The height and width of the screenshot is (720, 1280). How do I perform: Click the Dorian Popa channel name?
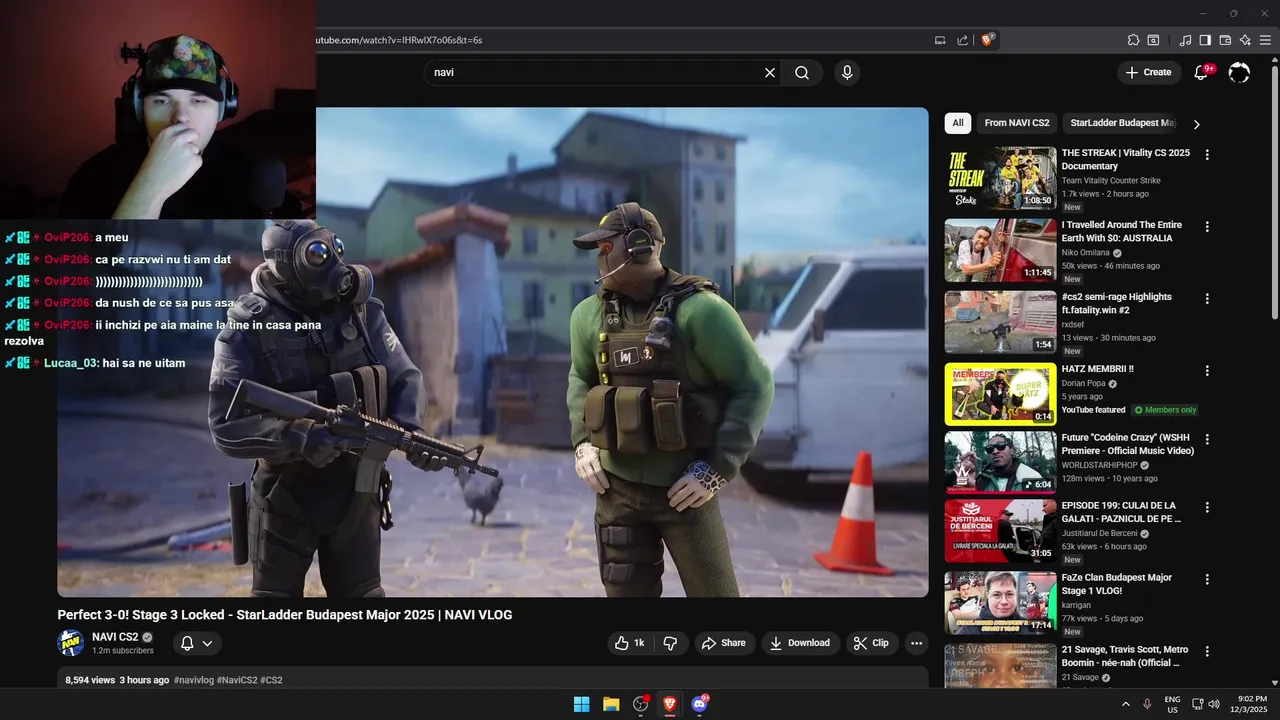[1084, 383]
